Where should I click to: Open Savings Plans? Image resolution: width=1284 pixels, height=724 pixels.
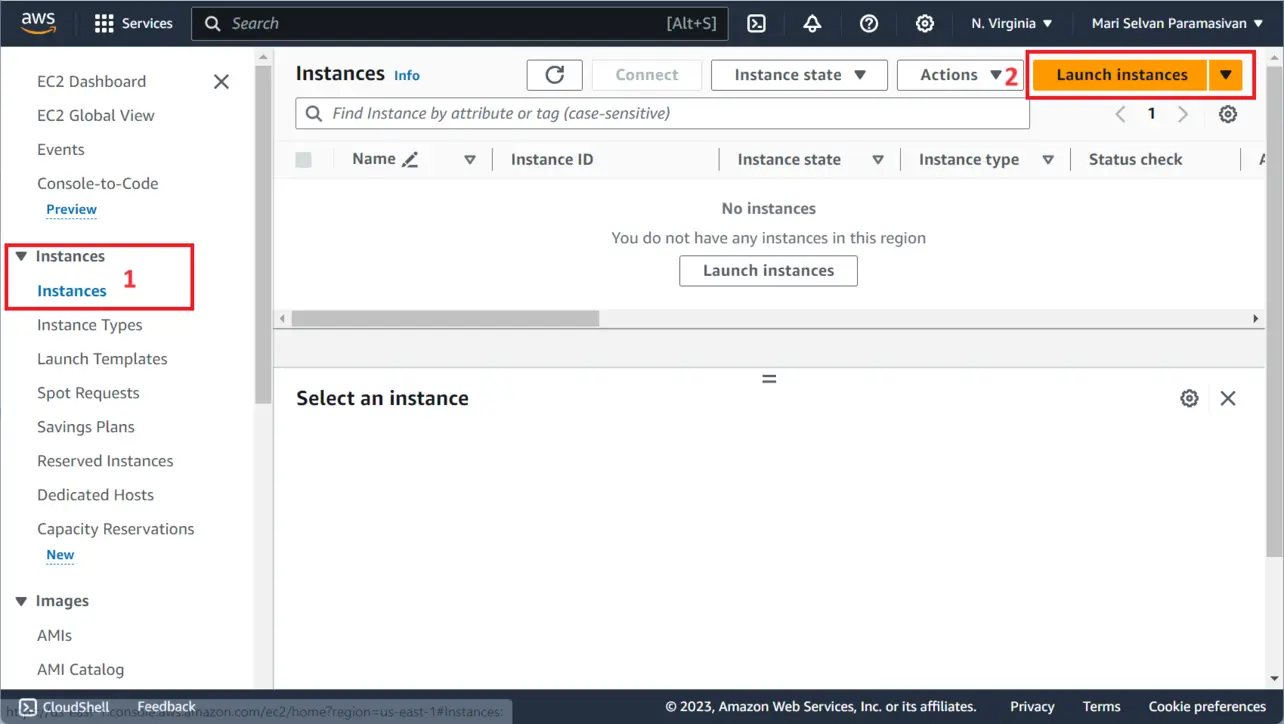click(86, 427)
